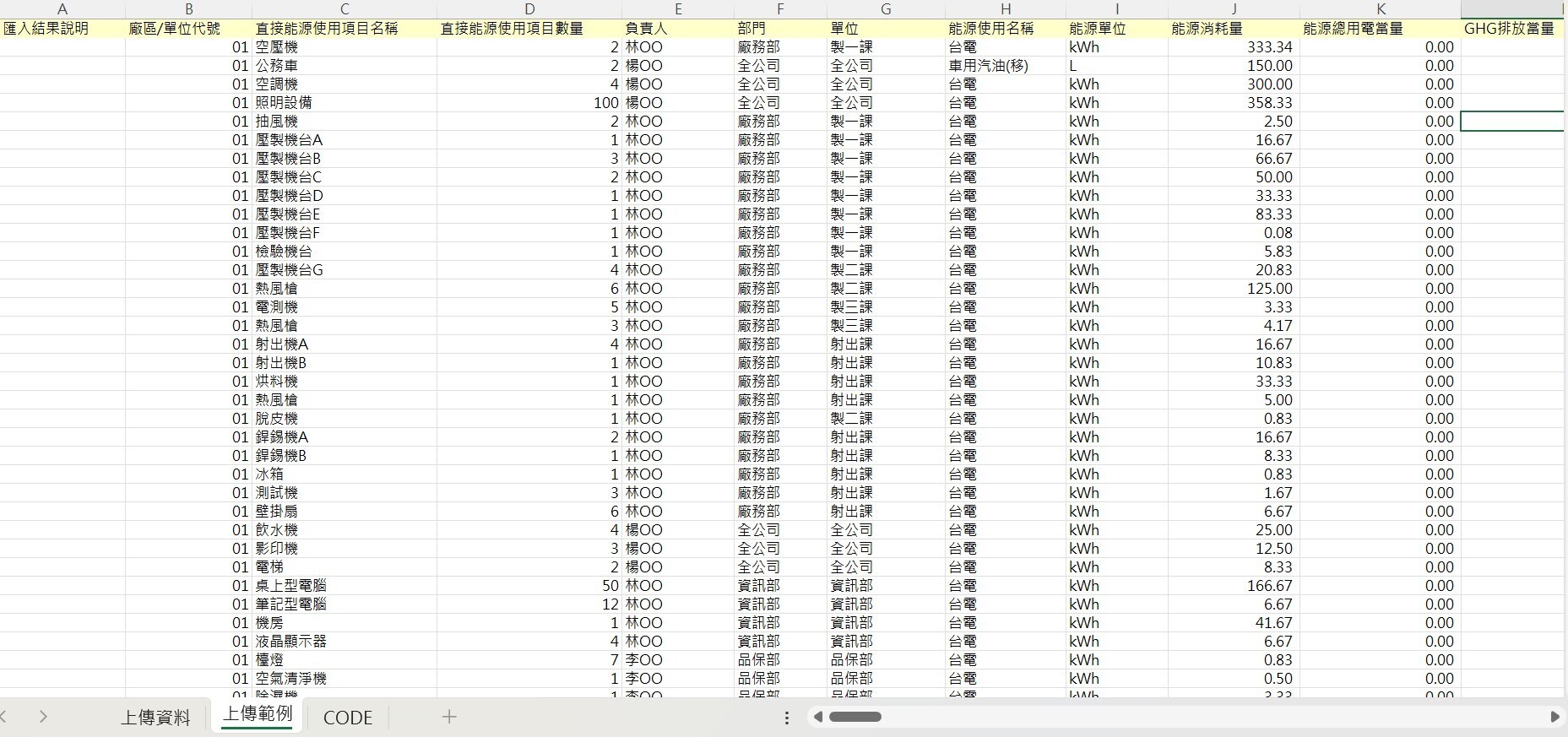Click the 能源總用電當量 header cell
Viewport: 1568px width, 737px height.
(x=1381, y=28)
